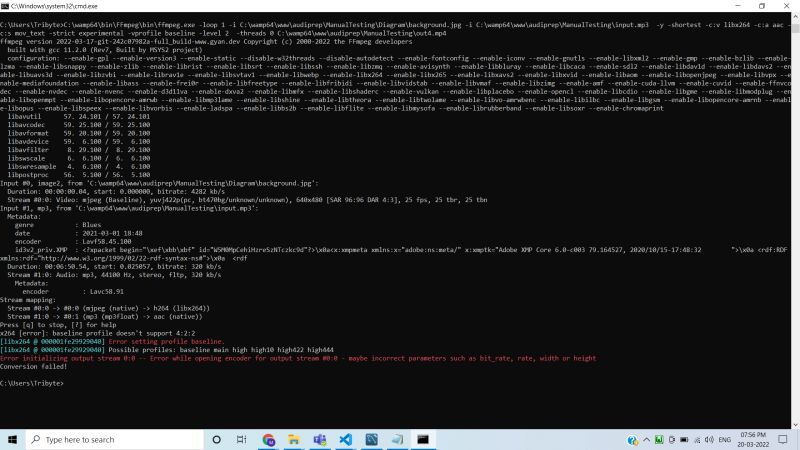This screenshot has height=450, width=800.
Task: Open the Windows Start menu
Action: (12, 439)
